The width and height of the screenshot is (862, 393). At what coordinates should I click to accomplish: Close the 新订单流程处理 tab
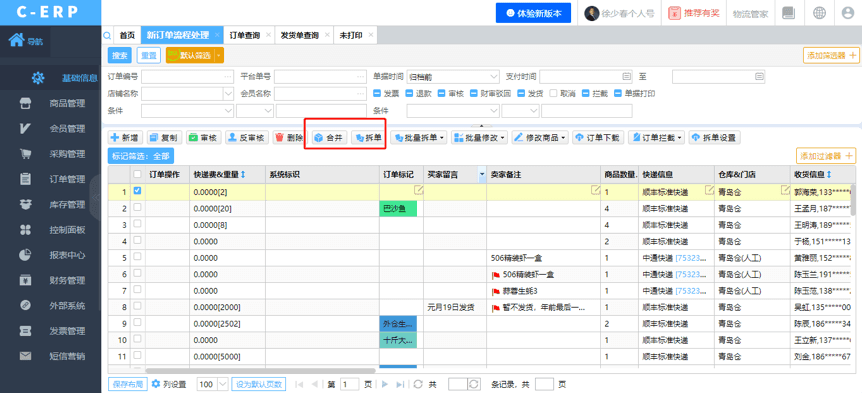(x=217, y=35)
